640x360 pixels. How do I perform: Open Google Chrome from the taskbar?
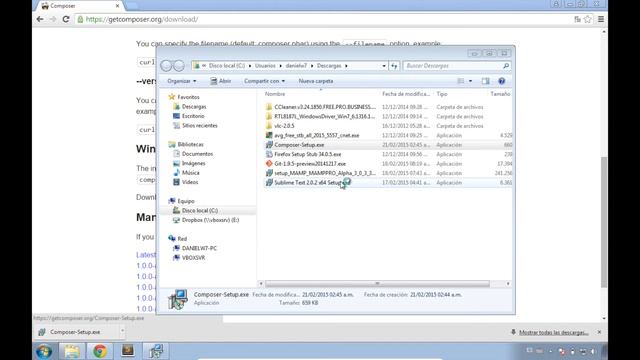tap(100, 351)
